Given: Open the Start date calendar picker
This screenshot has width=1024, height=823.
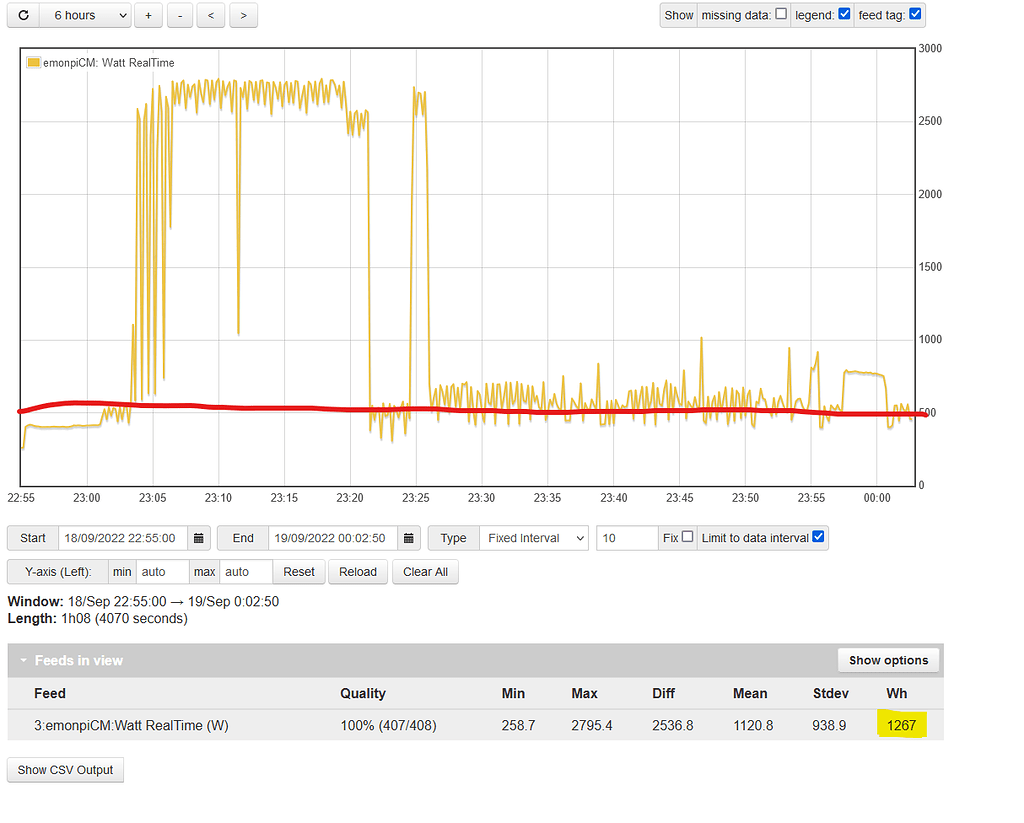Looking at the screenshot, I should click(x=198, y=537).
